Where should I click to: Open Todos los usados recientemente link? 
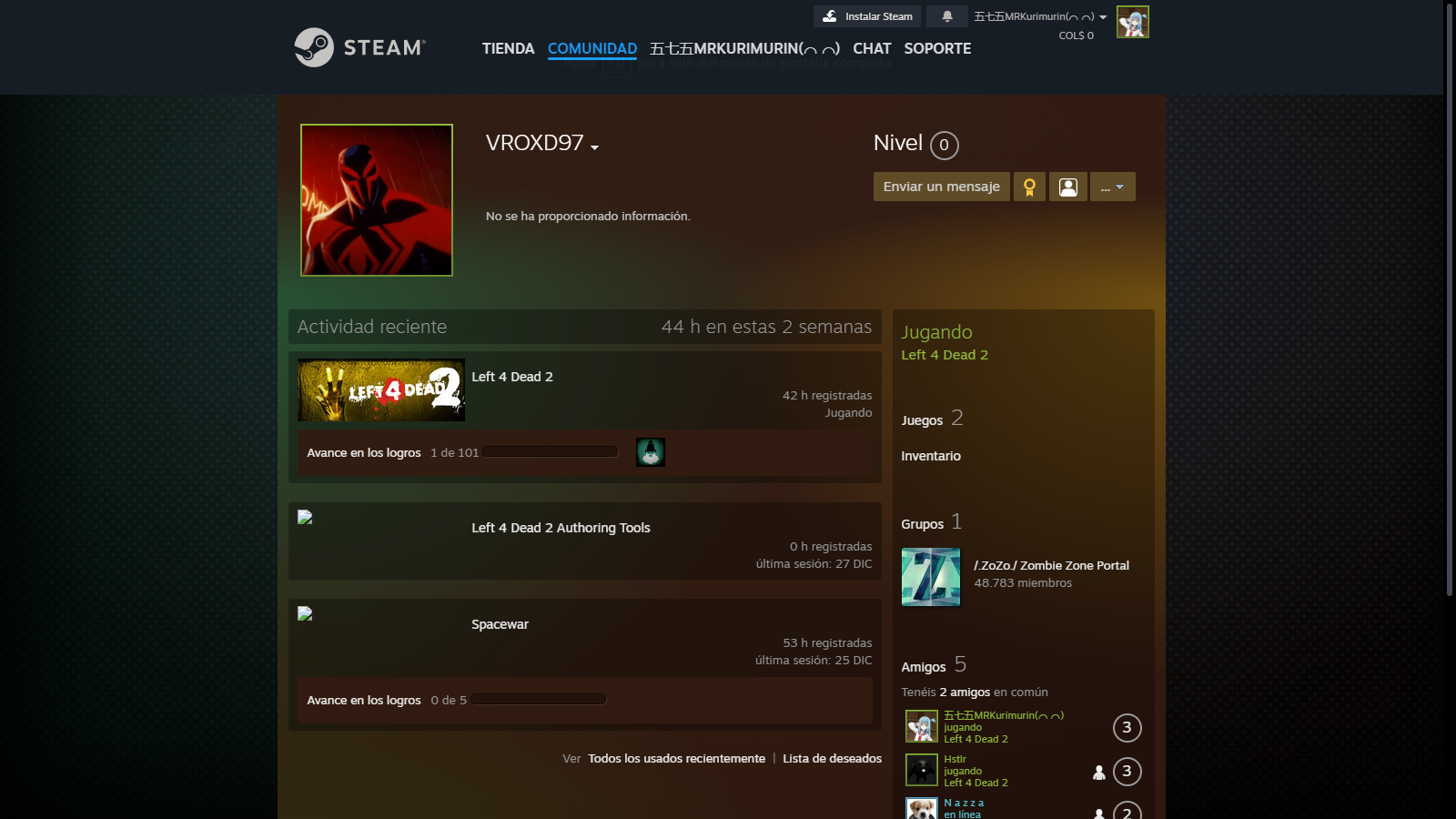point(677,758)
